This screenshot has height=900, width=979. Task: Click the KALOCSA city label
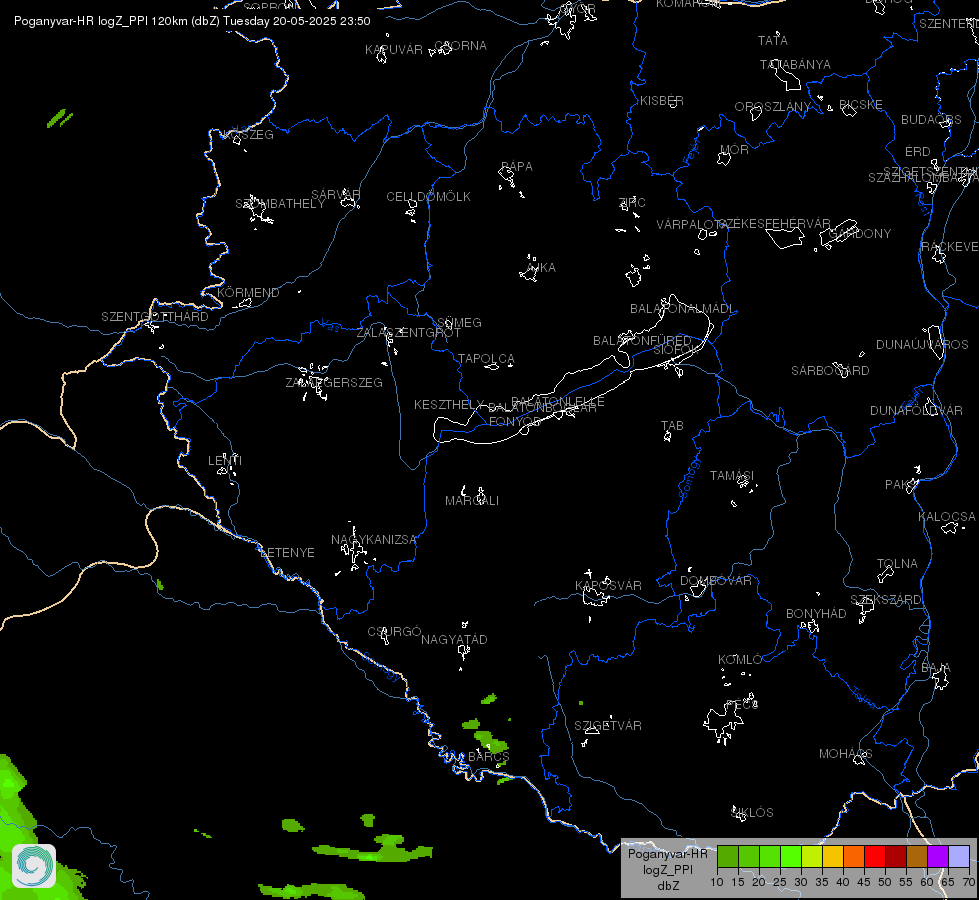point(947,517)
